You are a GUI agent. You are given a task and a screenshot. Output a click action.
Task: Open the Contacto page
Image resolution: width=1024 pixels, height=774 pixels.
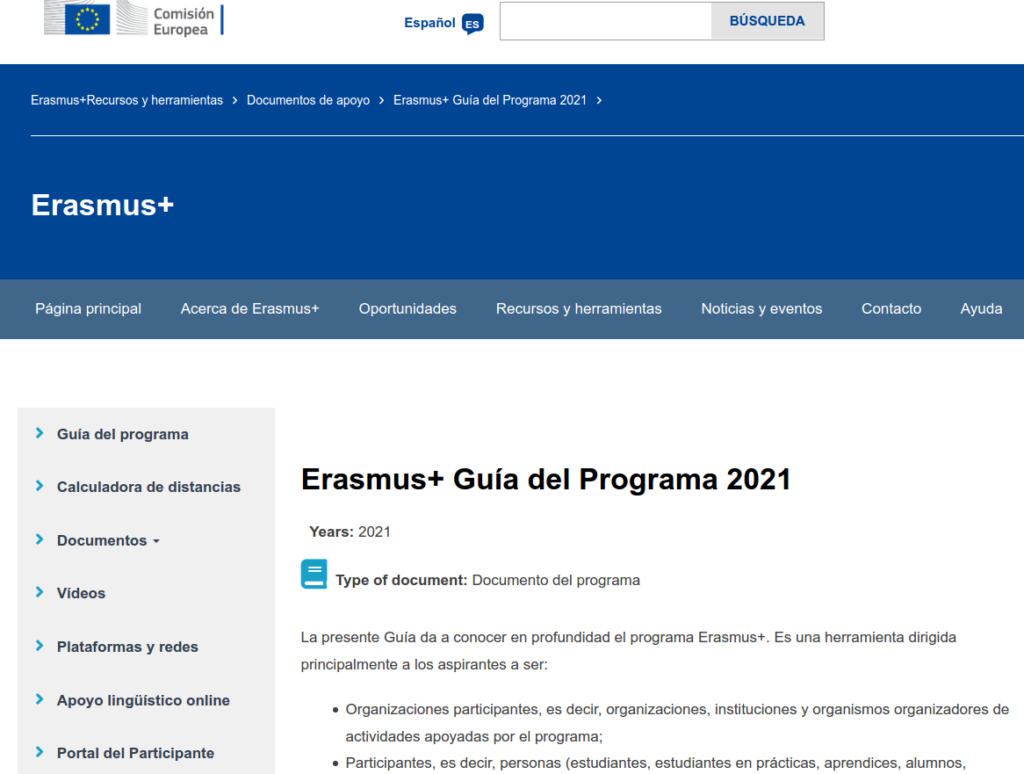[891, 309]
